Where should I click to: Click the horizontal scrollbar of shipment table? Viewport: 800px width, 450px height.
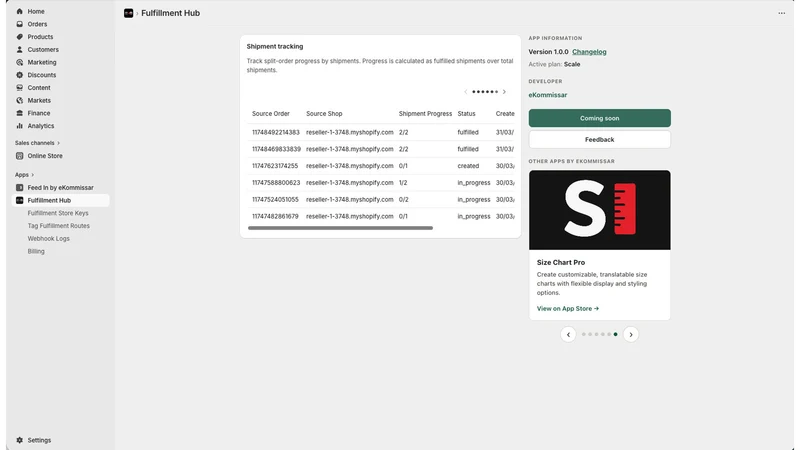[340, 228]
